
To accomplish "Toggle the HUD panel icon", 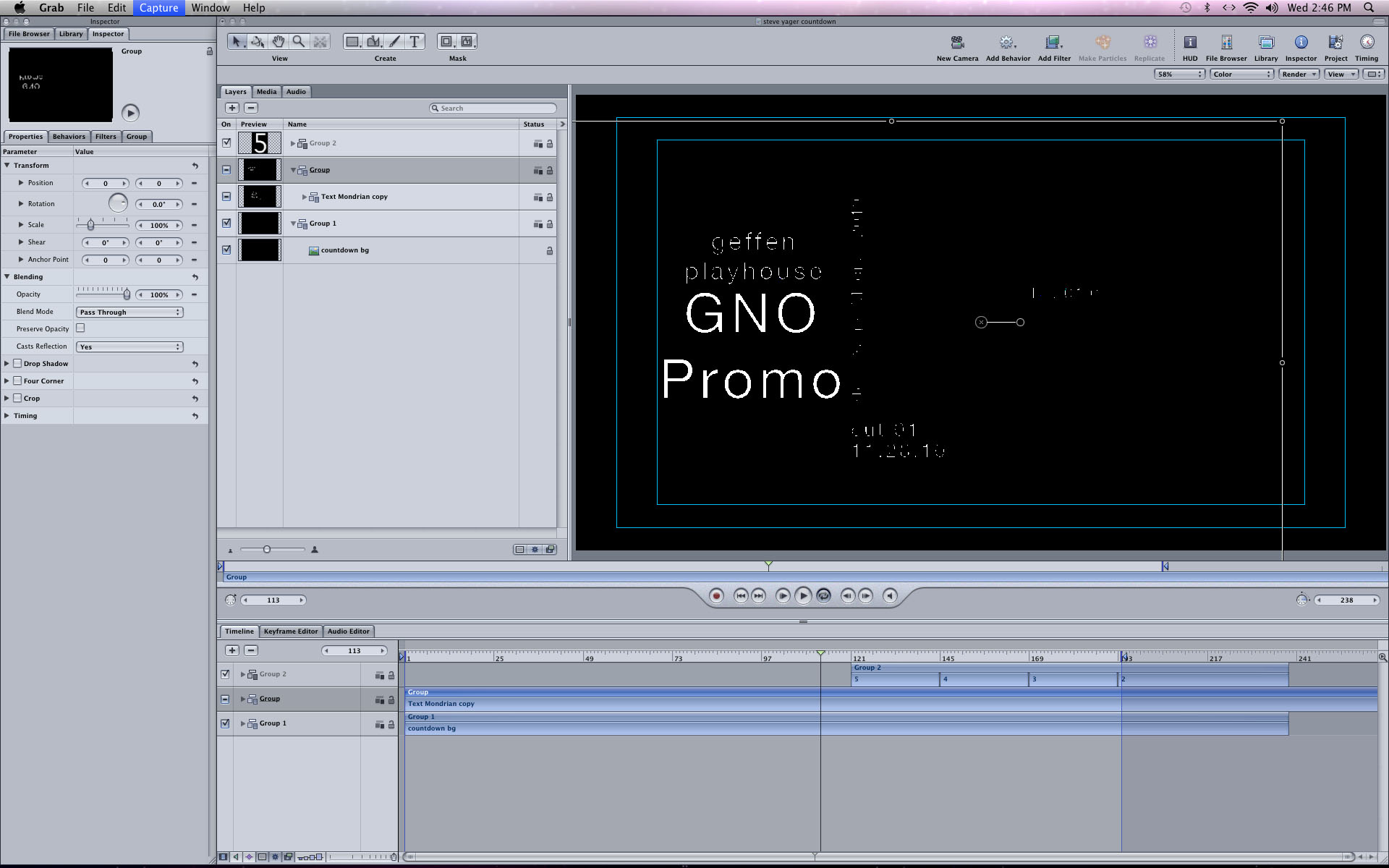I will tap(1190, 43).
